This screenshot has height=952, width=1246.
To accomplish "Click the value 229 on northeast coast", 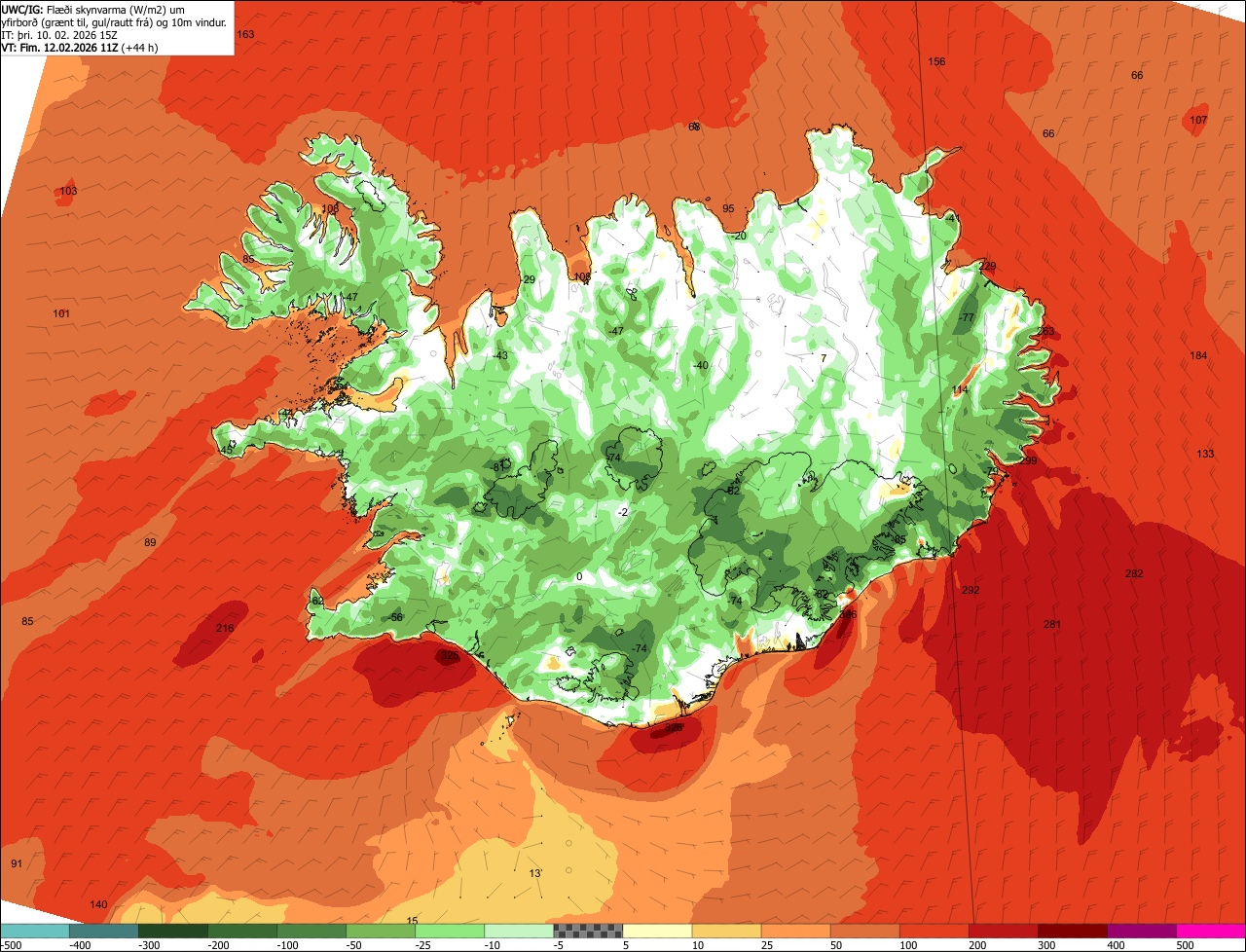I will point(988,266).
